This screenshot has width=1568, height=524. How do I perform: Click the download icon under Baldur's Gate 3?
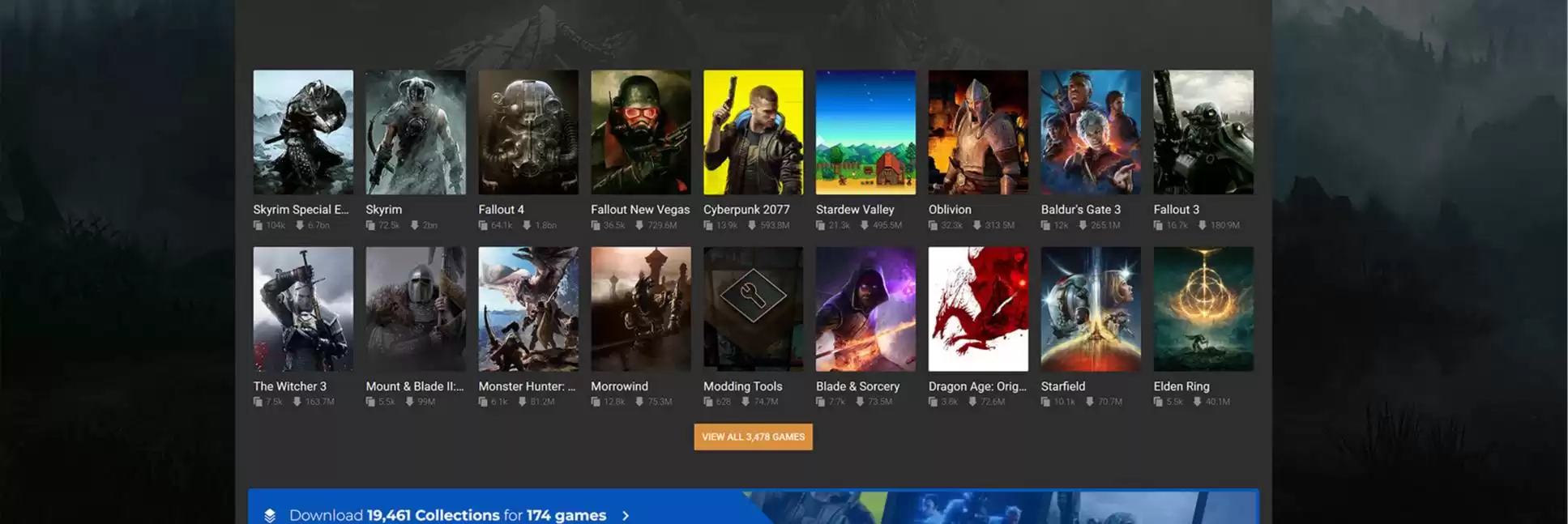click(1083, 225)
